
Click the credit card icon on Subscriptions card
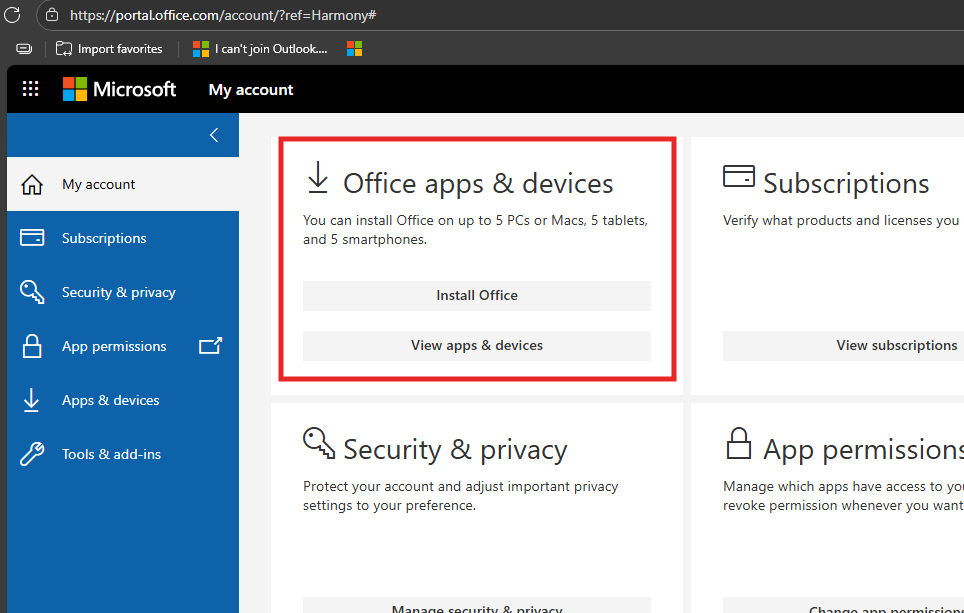pyautogui.click(x=738, y=176)
